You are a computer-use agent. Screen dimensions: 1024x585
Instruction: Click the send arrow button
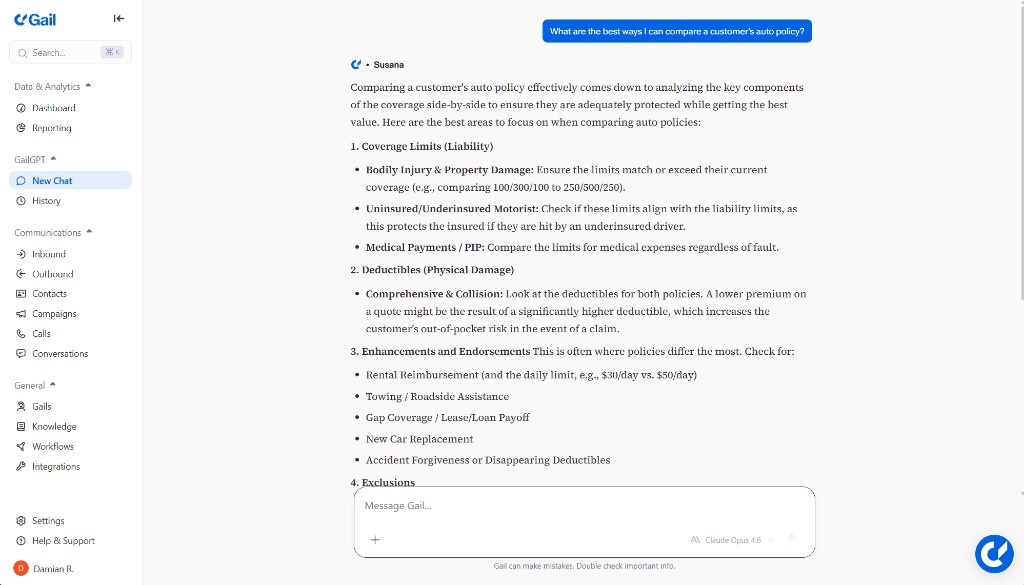tap(792, 539)
